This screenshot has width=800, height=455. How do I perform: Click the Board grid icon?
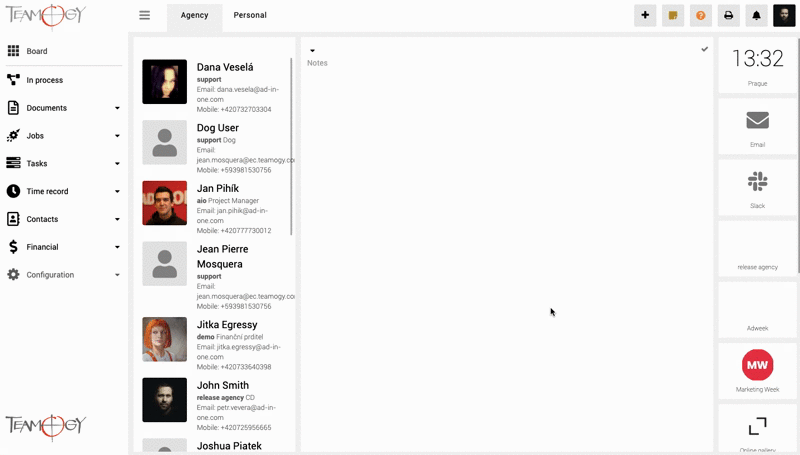pos(13,50)
